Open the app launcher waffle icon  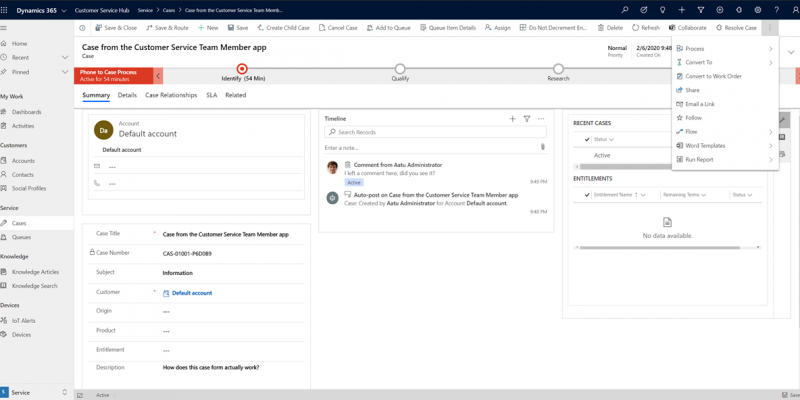click(x=5, y=10)
